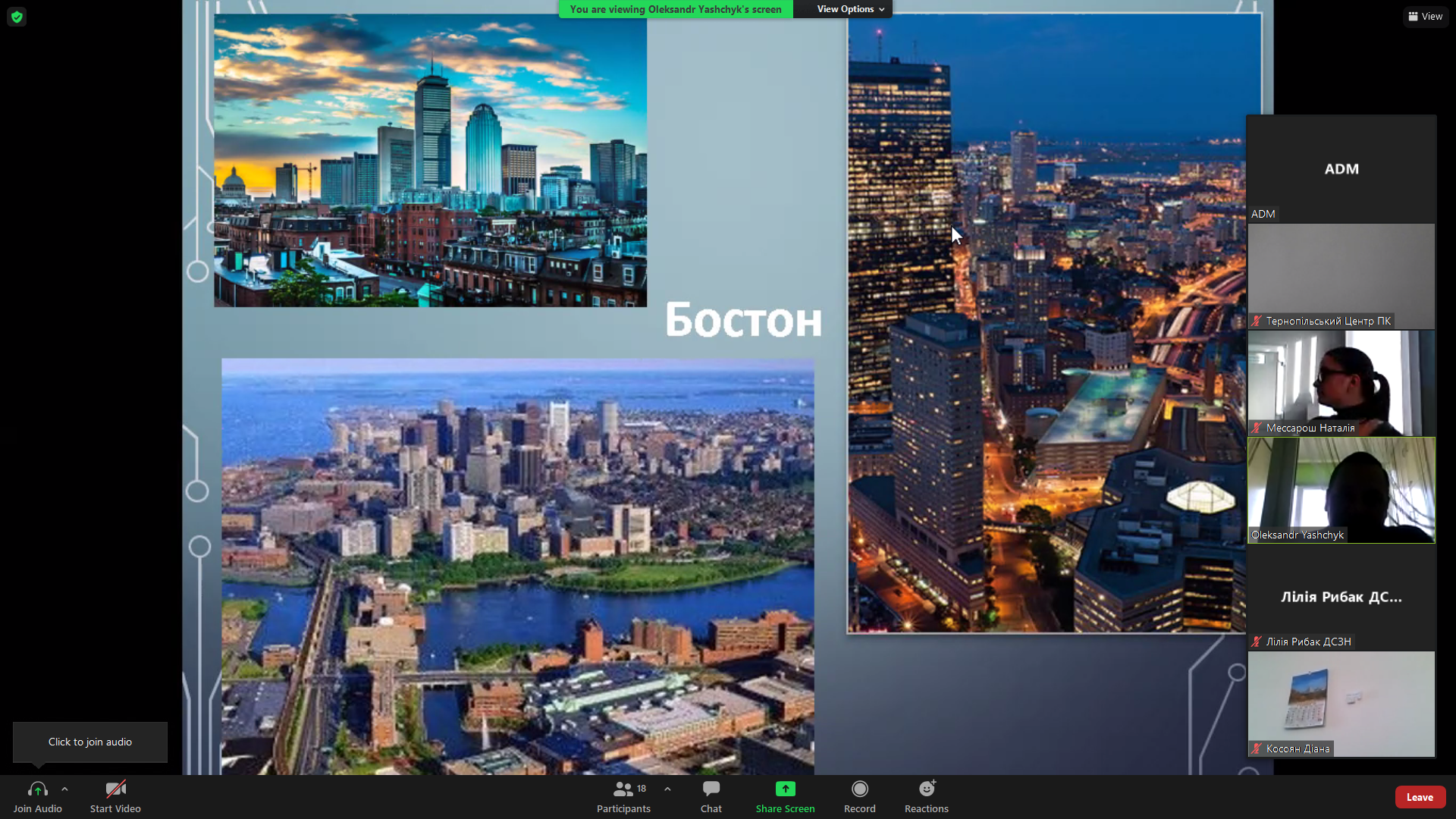Click the green encryption shield icon
Image resolution: width=1456 pixels, height=819 pixels.
click(x=17, y=17)
